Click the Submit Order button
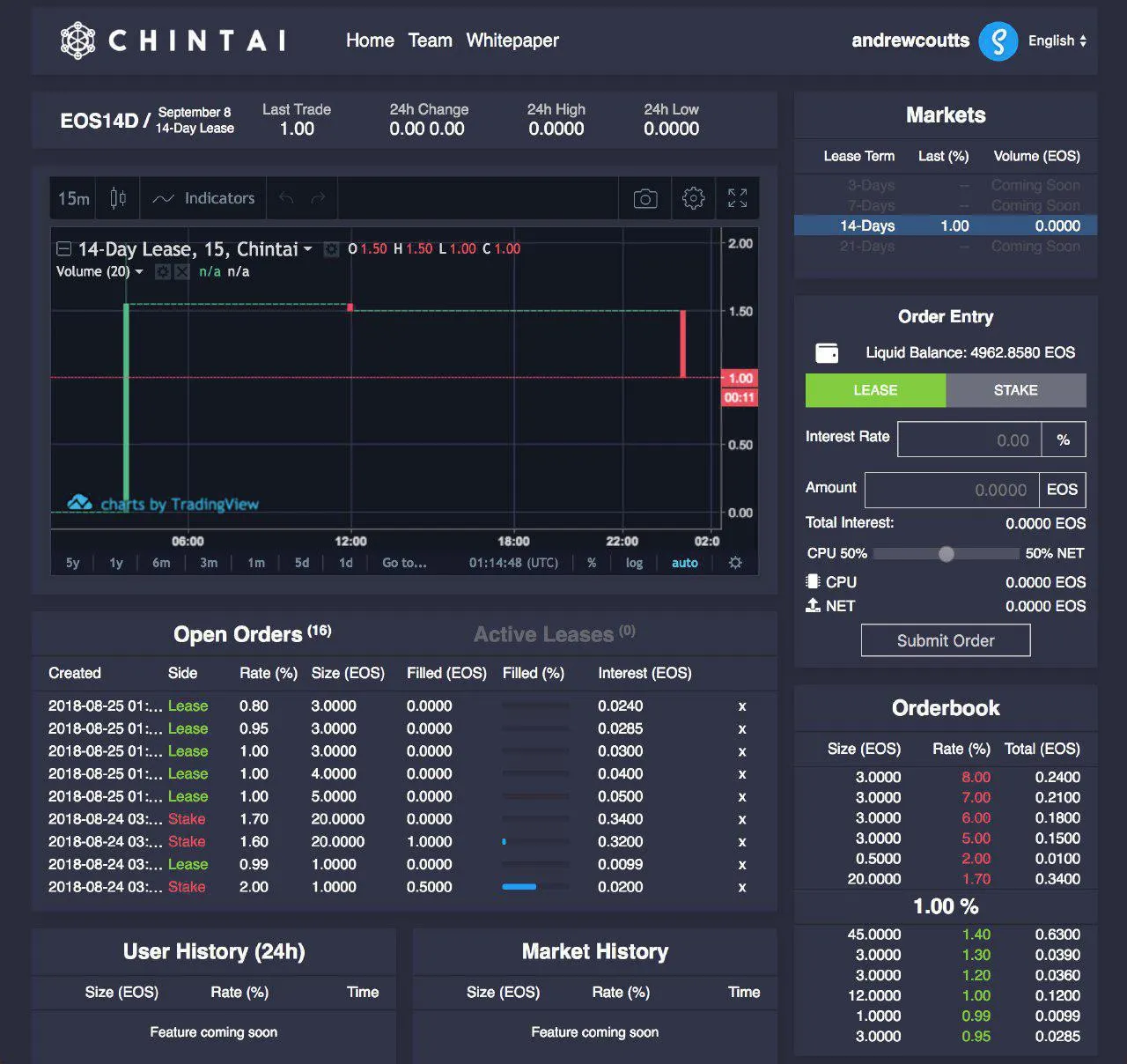 pyautogui.click(x=946, y=640)
